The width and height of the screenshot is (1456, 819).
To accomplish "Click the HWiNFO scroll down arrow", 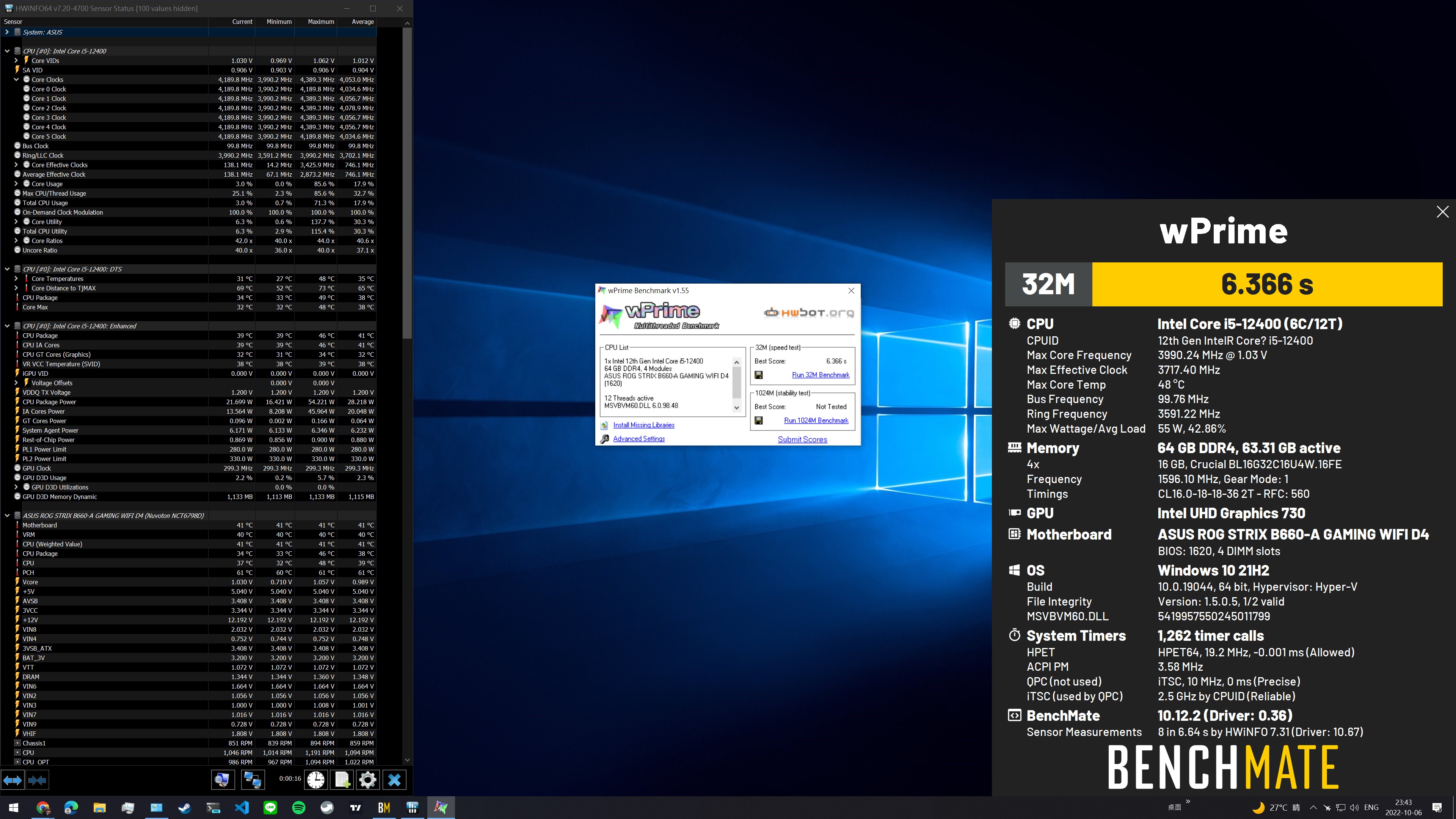I will click(x=407, y=761).
